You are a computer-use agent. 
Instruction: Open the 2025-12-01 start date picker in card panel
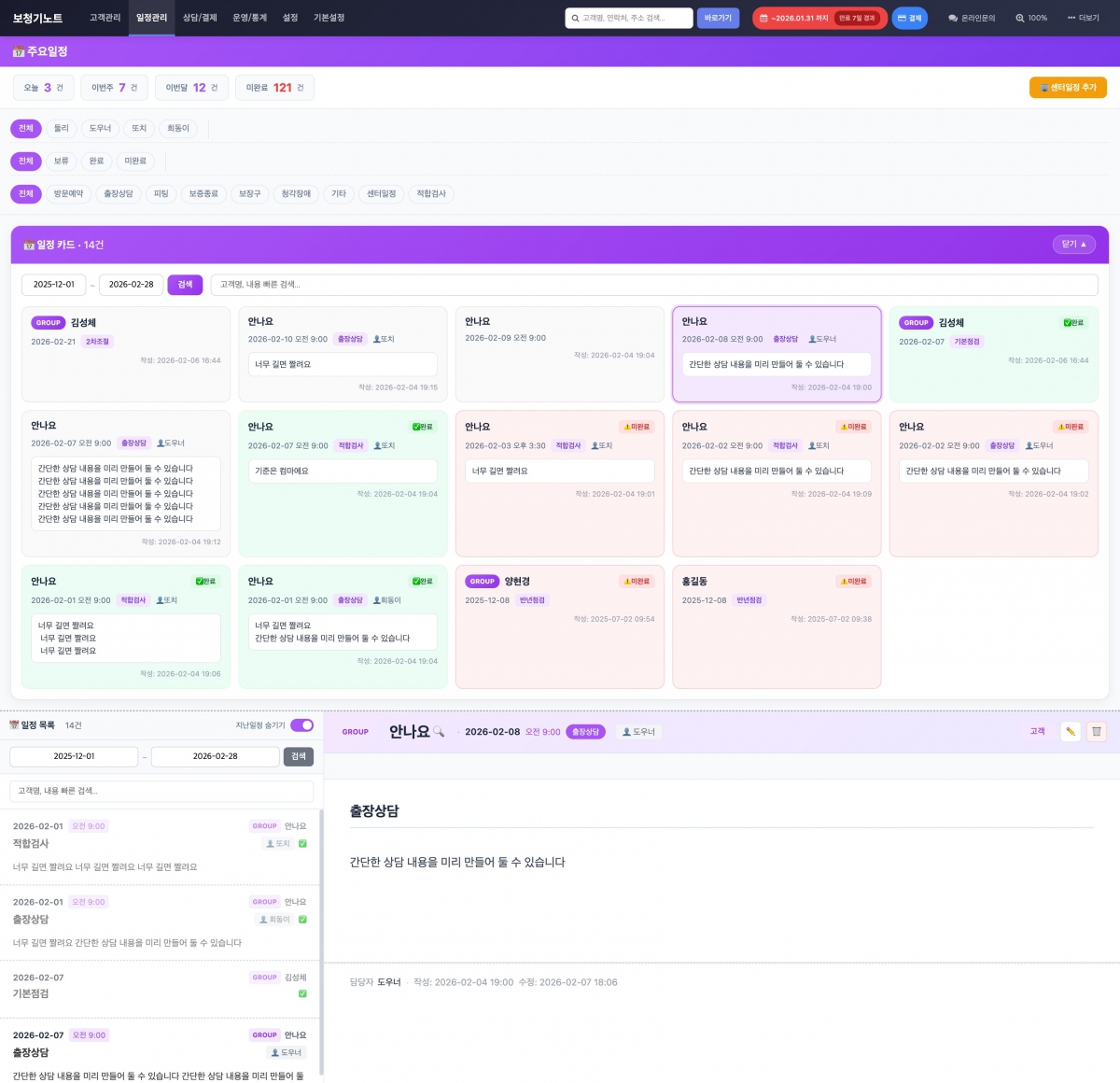pyautogui.click(x=54, y=285)
